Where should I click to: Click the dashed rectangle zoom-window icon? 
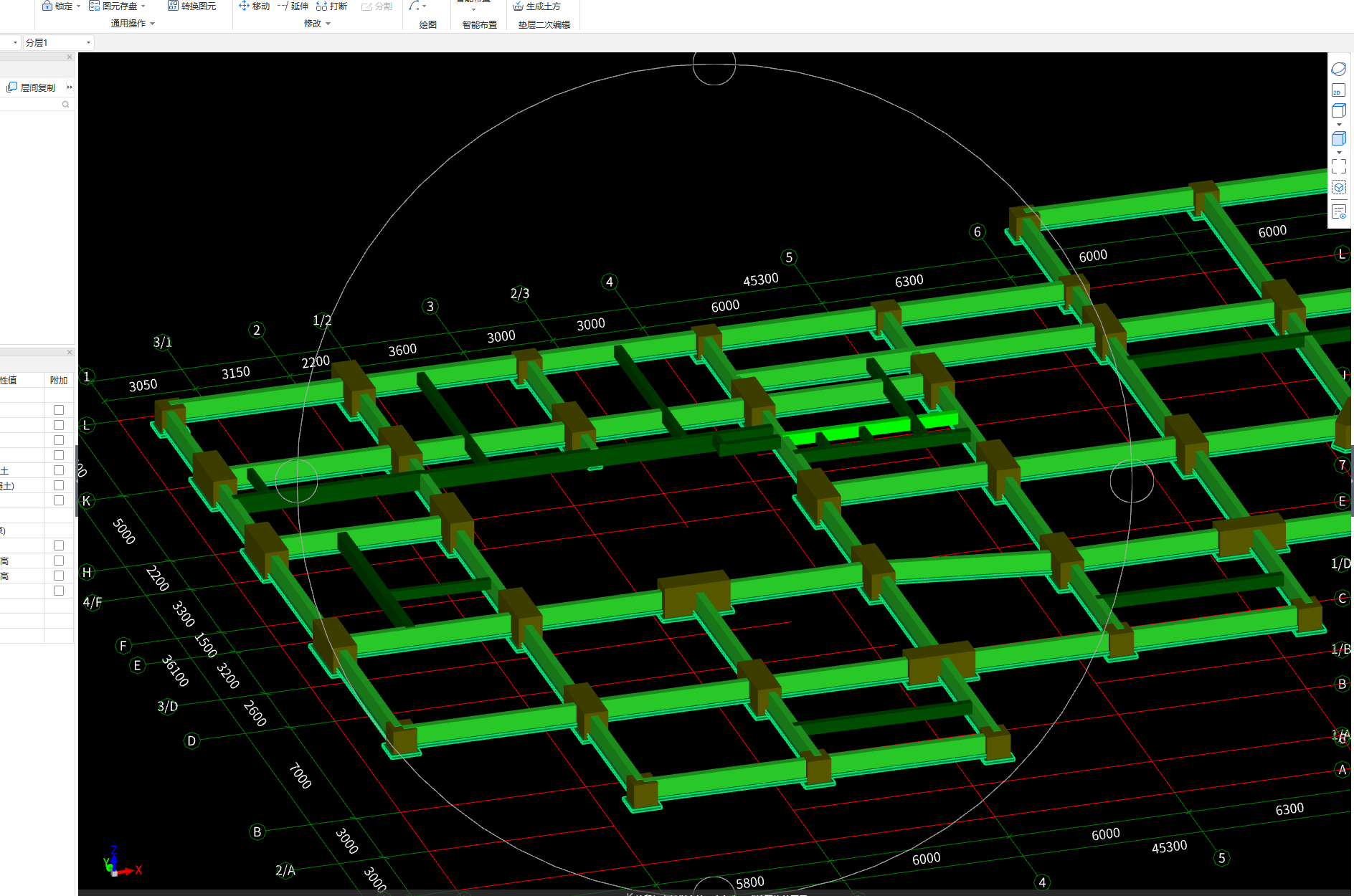1338,166
